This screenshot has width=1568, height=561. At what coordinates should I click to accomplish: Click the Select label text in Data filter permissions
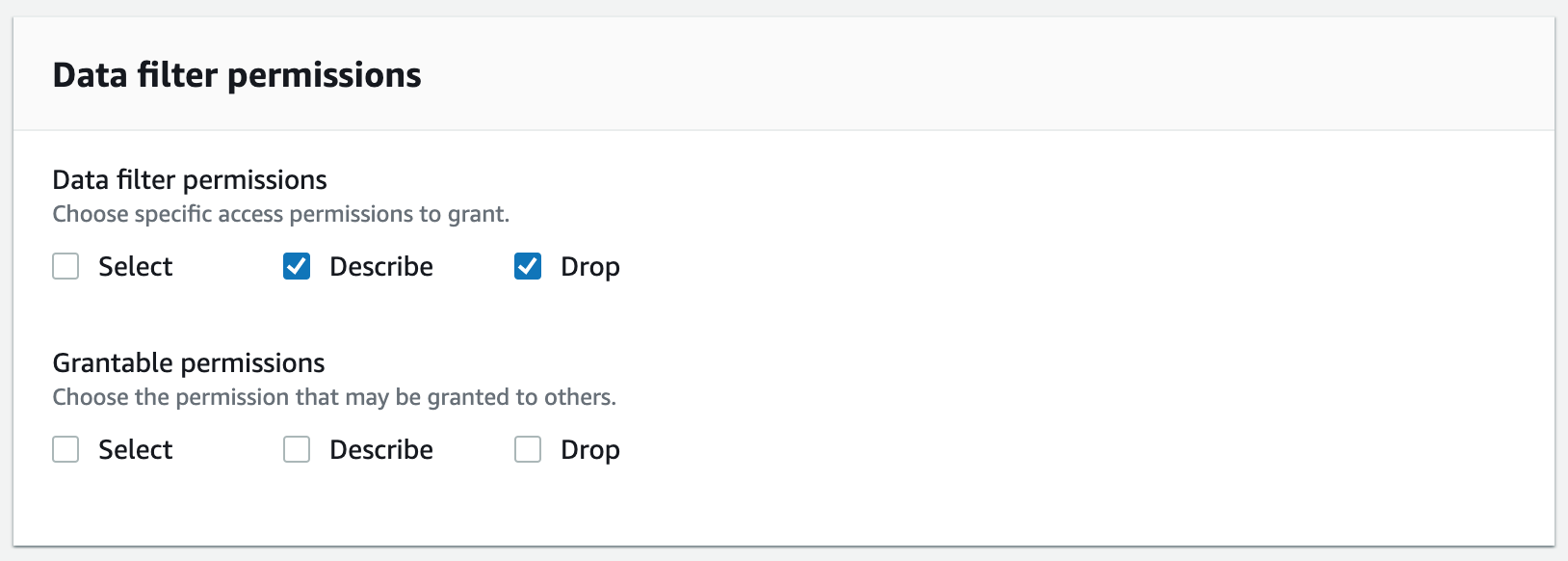click(135, 267)
